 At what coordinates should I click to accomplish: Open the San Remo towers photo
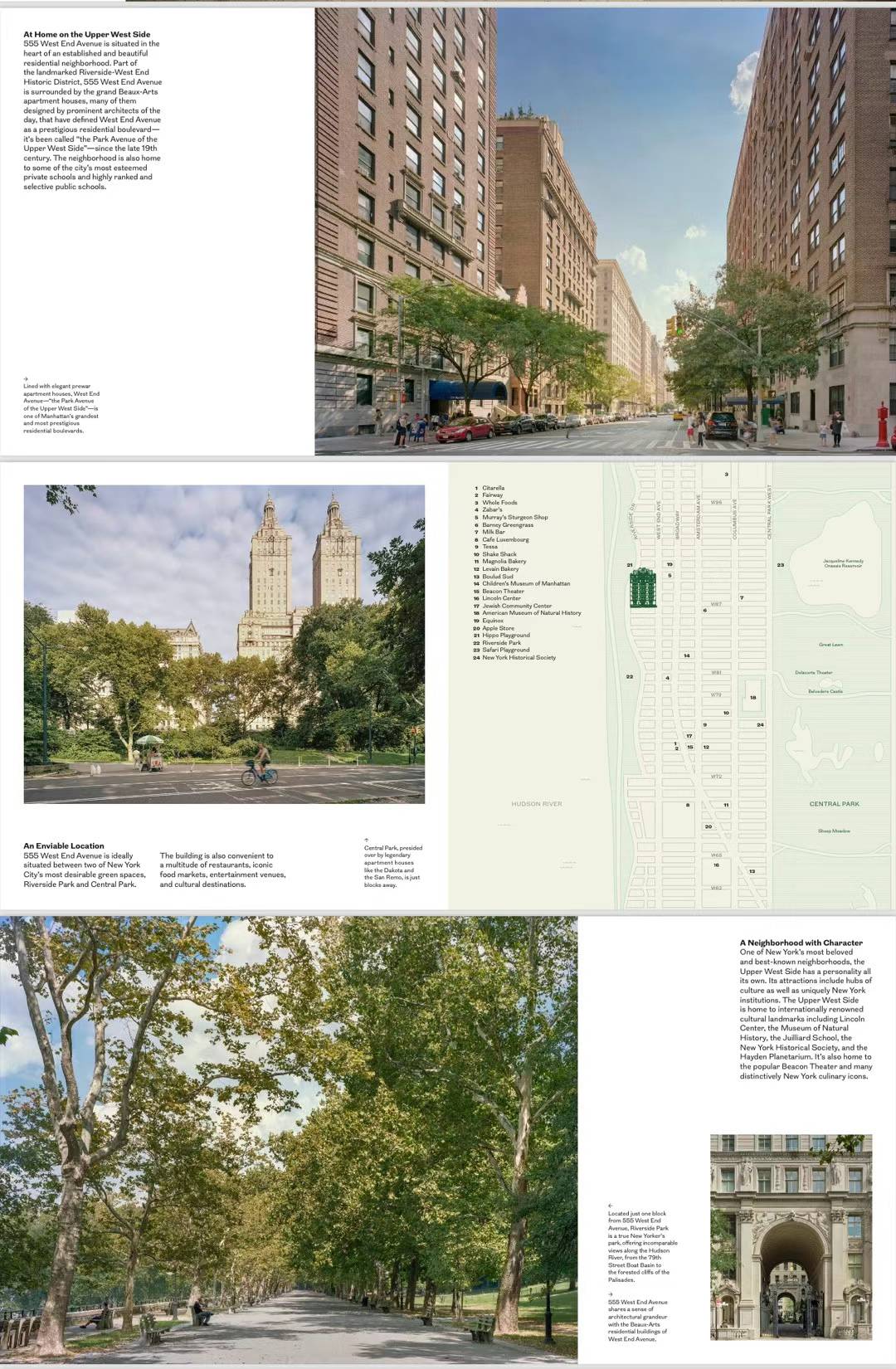click(224, 644)
